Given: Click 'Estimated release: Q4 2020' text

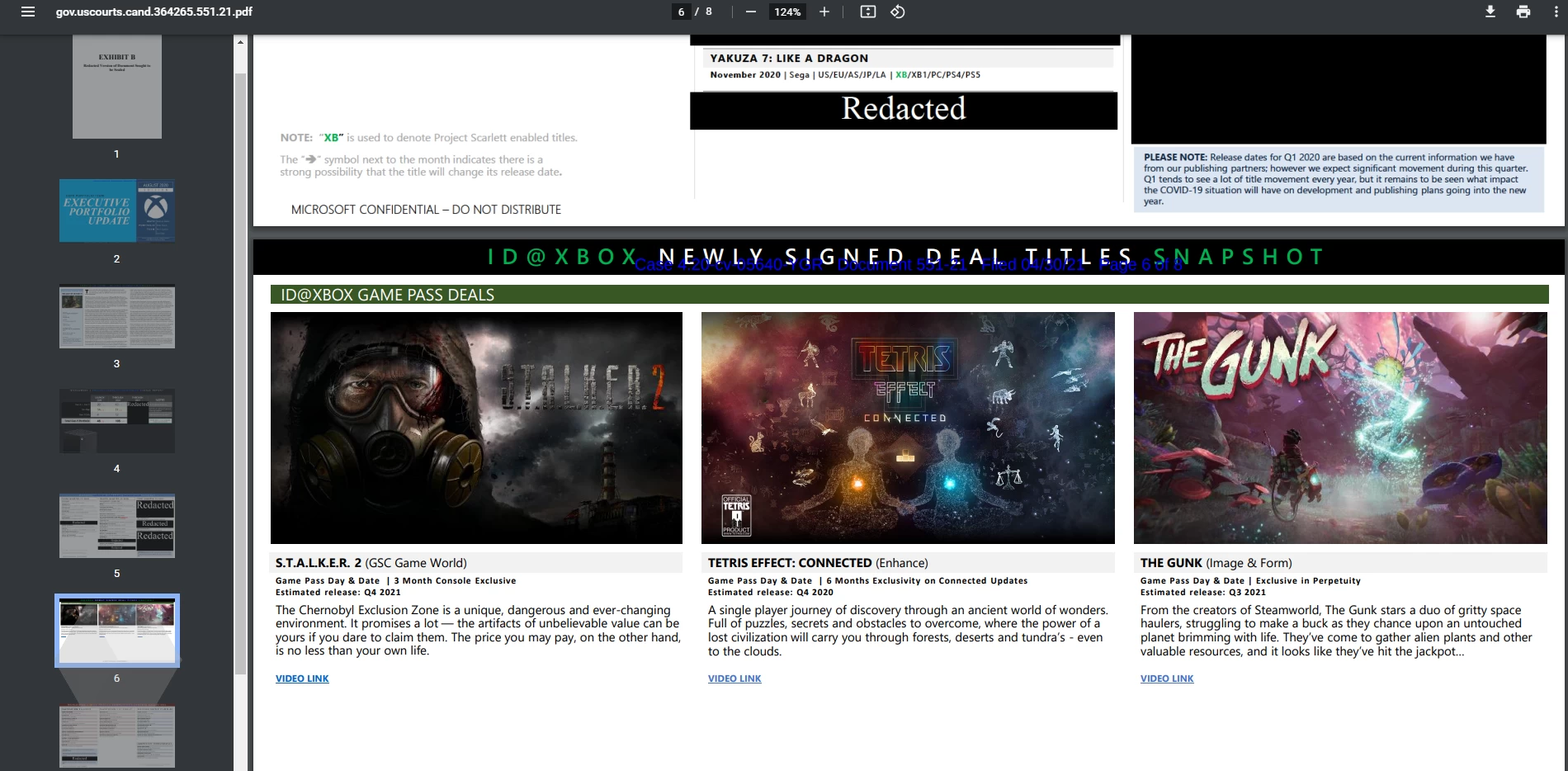Looking at the screenshot, I should 771,592.
